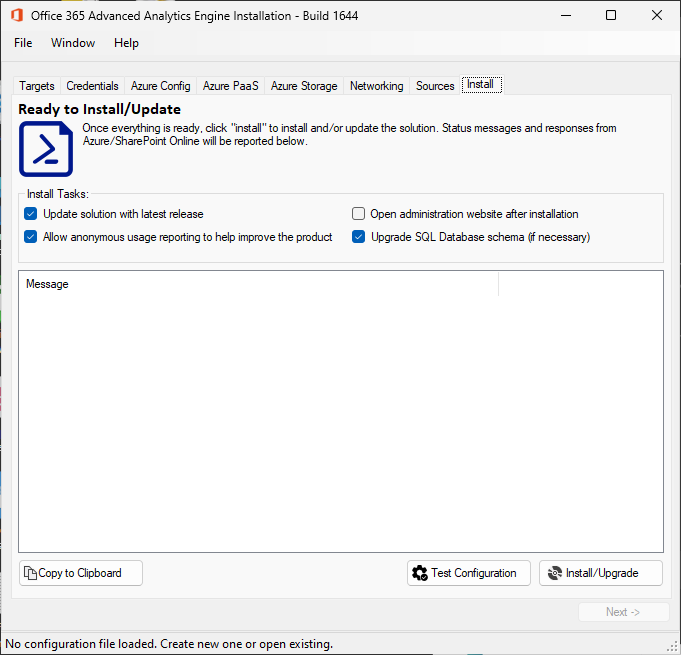Click the 'No configuration file loaded' status text
This screenshot has width=681, height=655.
click(x=169, y=644)
